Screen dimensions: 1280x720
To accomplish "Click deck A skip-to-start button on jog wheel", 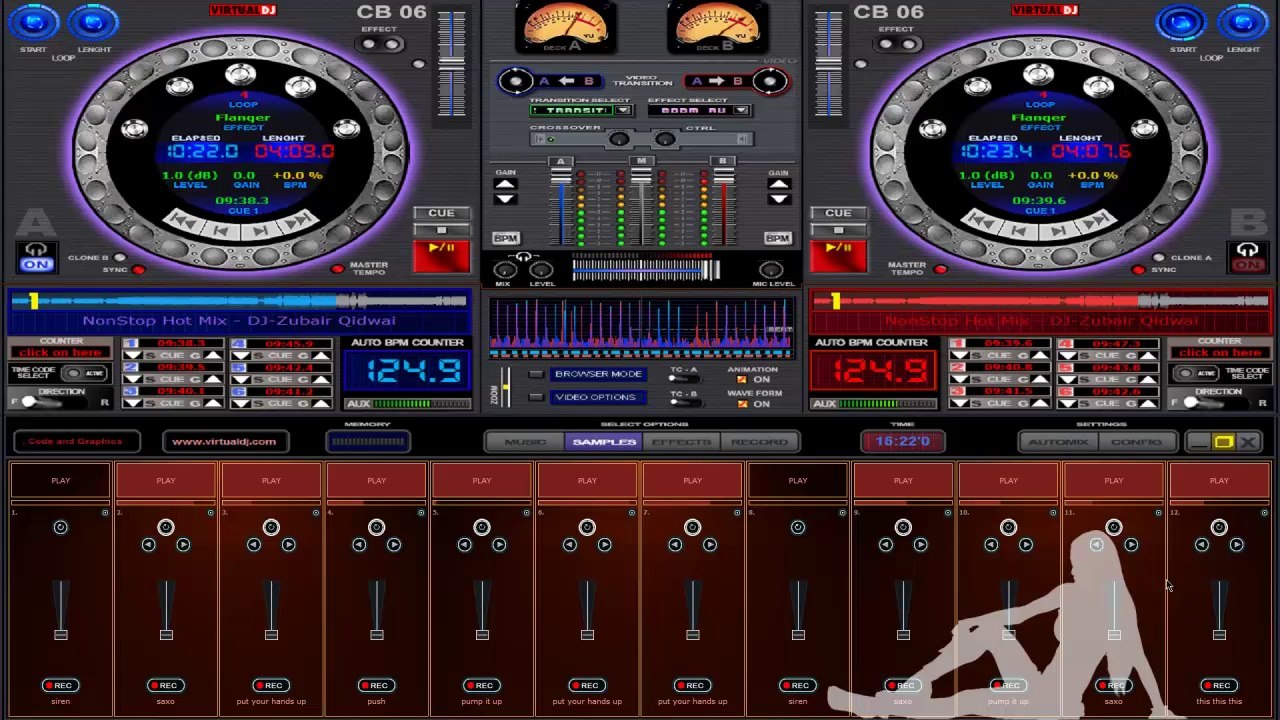I will pos(183,219).
